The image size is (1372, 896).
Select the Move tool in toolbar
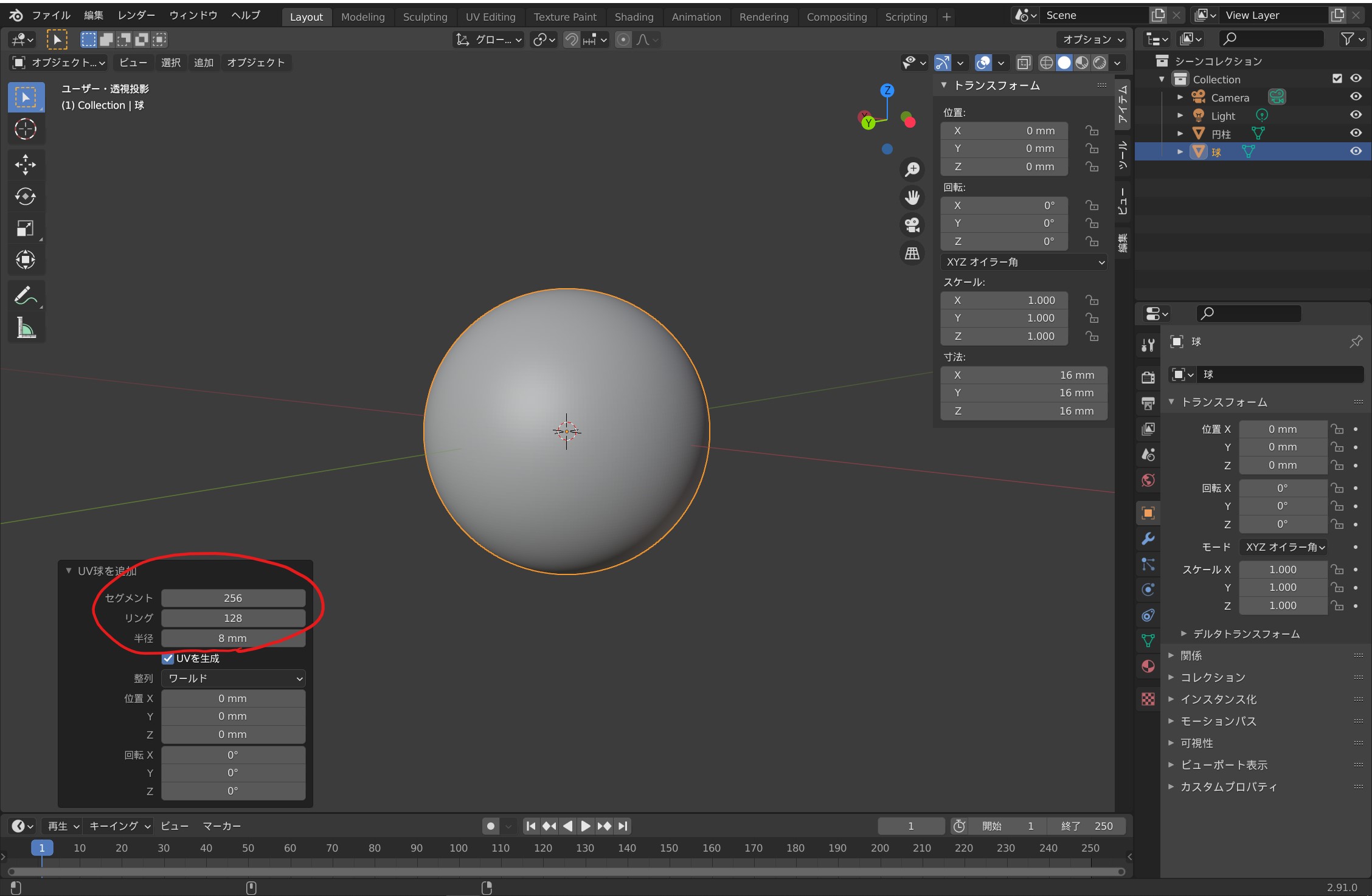tap(26, 165)
